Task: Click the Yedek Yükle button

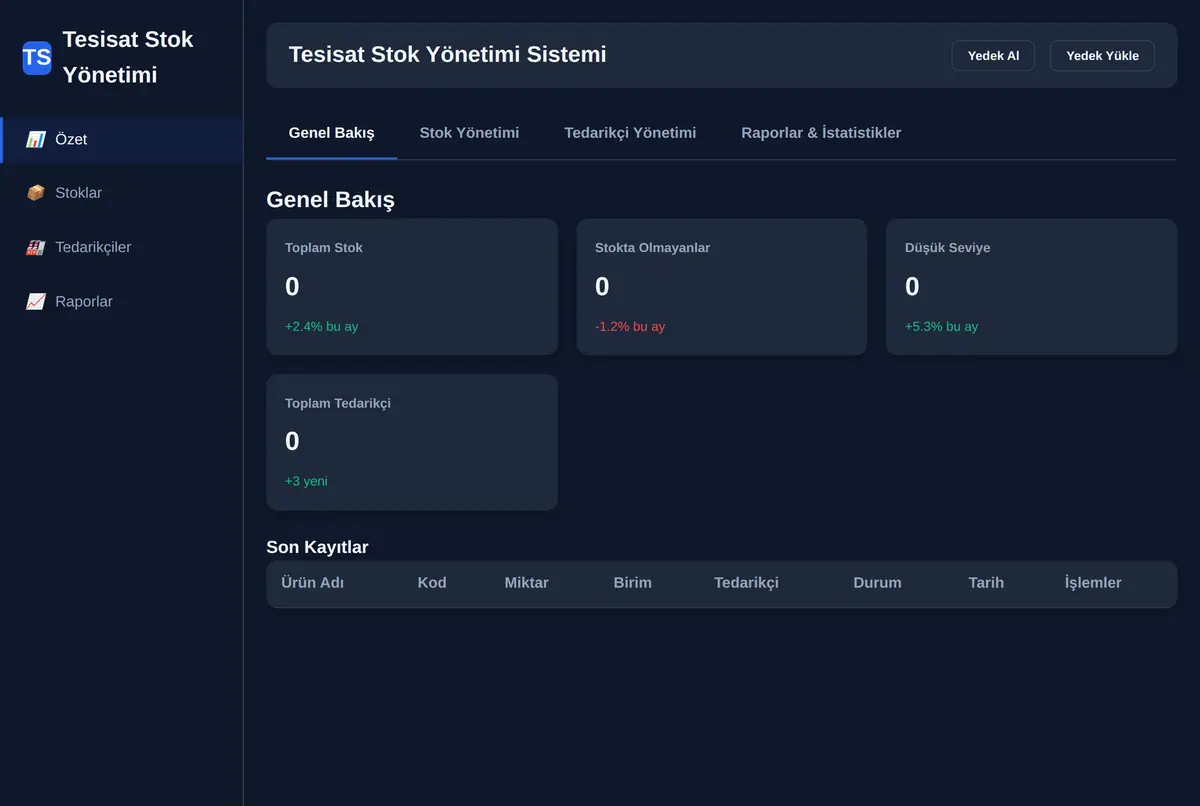Action: point(1102,56)
